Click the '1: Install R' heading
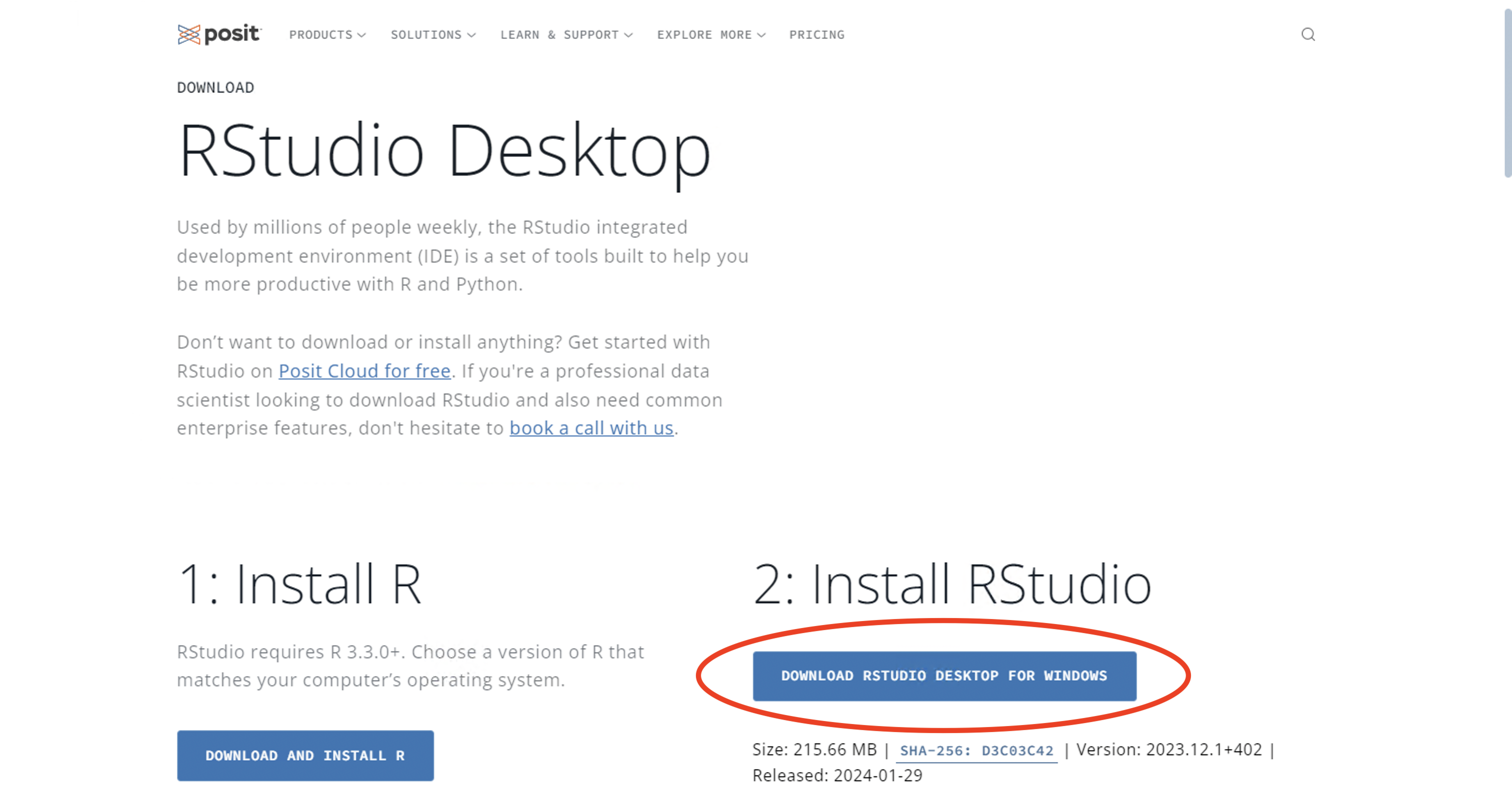1512x785 pixels. click(x=299, y=583)
